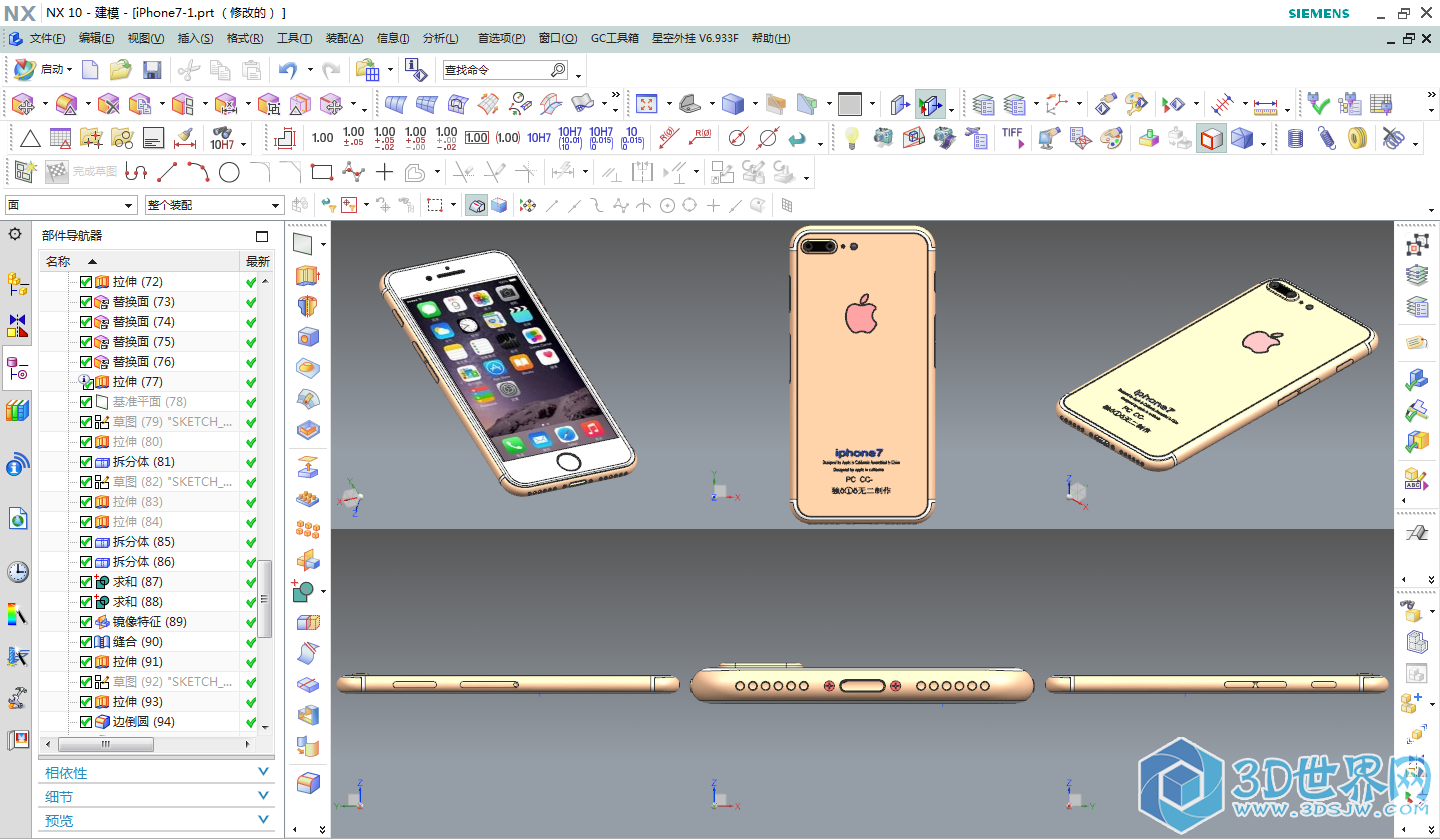Image resolution: width=1440 pixels, height=840 pixels.
Task: Select the Point plus sketch tool
Action: tap(384, 172)
